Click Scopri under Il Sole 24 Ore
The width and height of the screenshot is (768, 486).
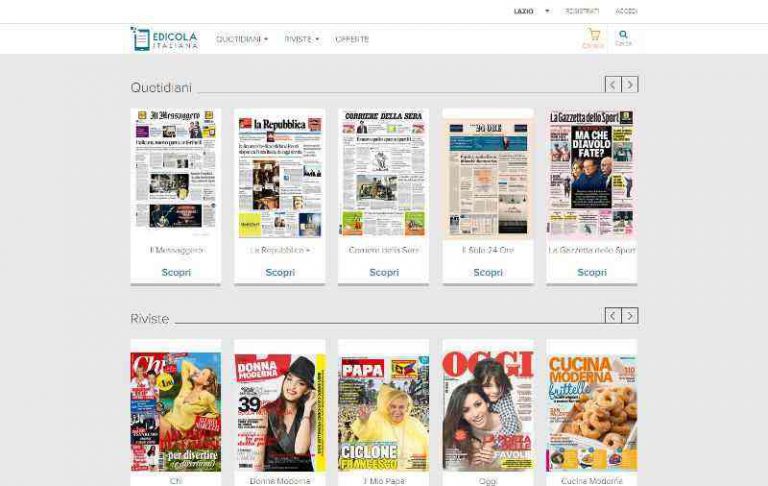tap(488, 272)
